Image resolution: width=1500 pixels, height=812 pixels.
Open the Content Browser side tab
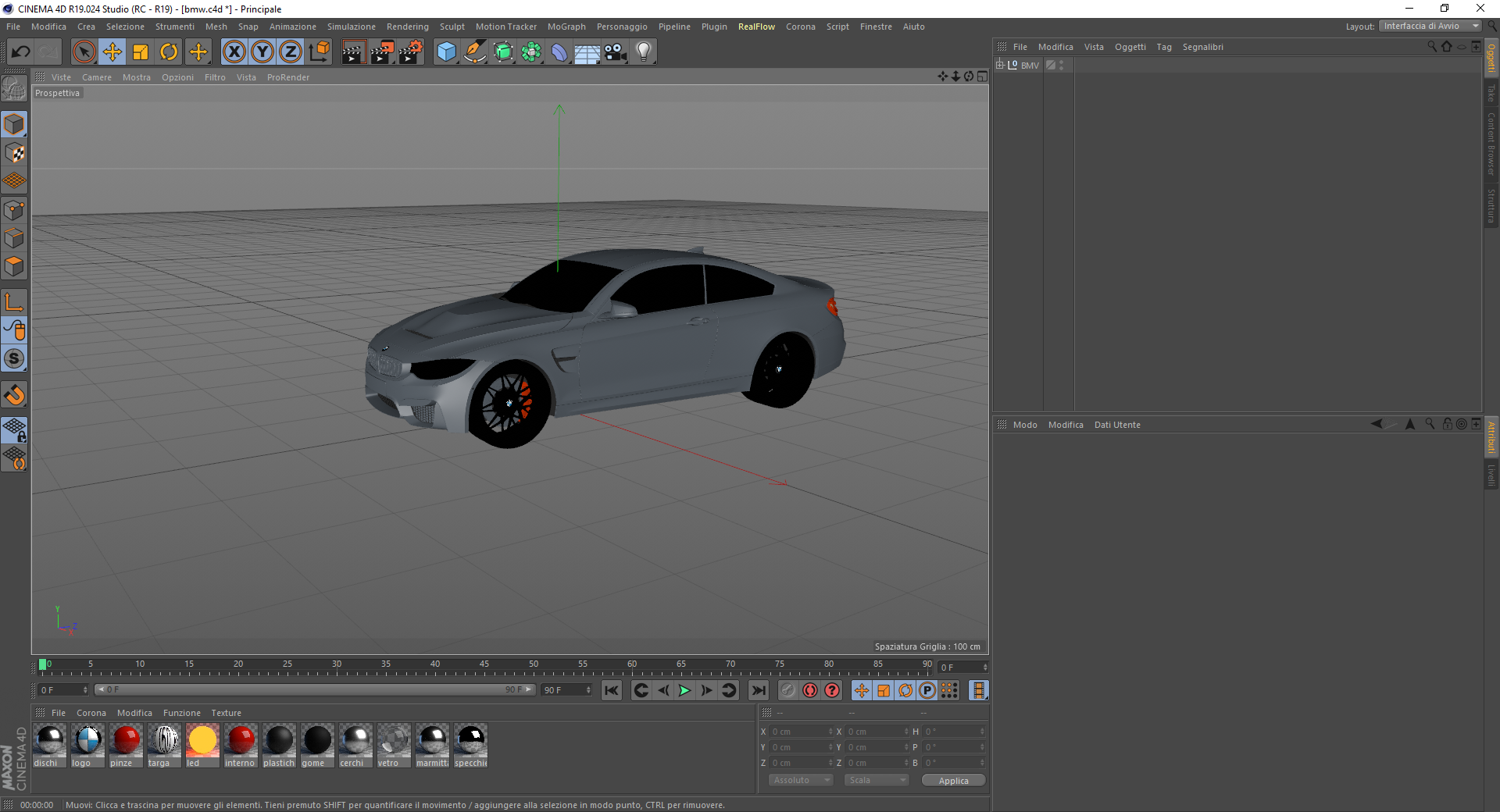click(1491, 144)
